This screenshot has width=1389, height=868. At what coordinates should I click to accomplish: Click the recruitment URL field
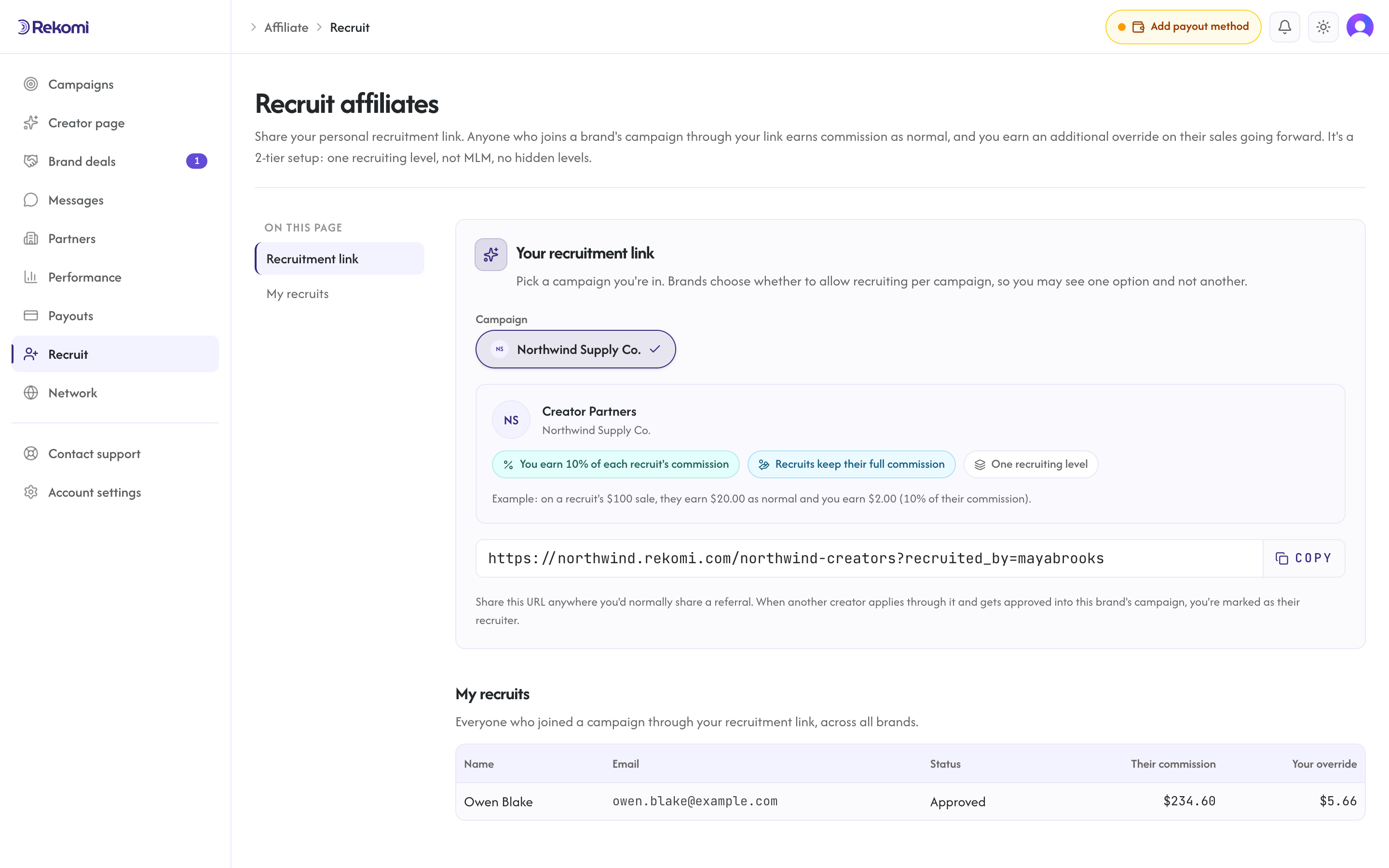point(869,558)
